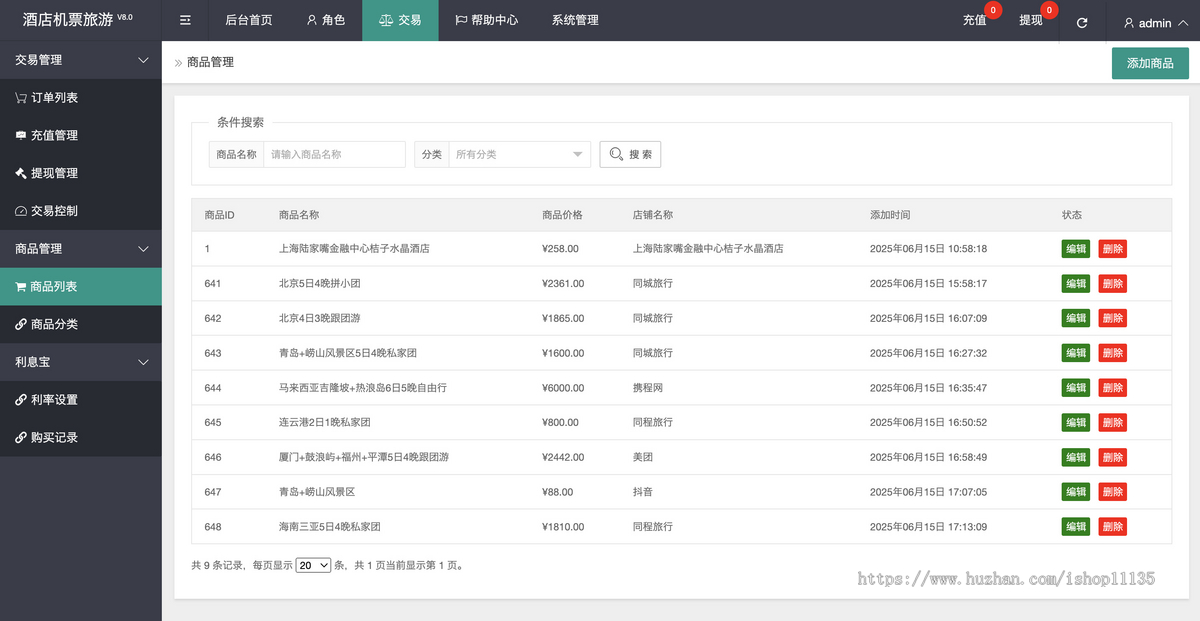The image size is (1200, 621).
Task: Click the refresh icon in top bar
Action: tap(1082, 22)
